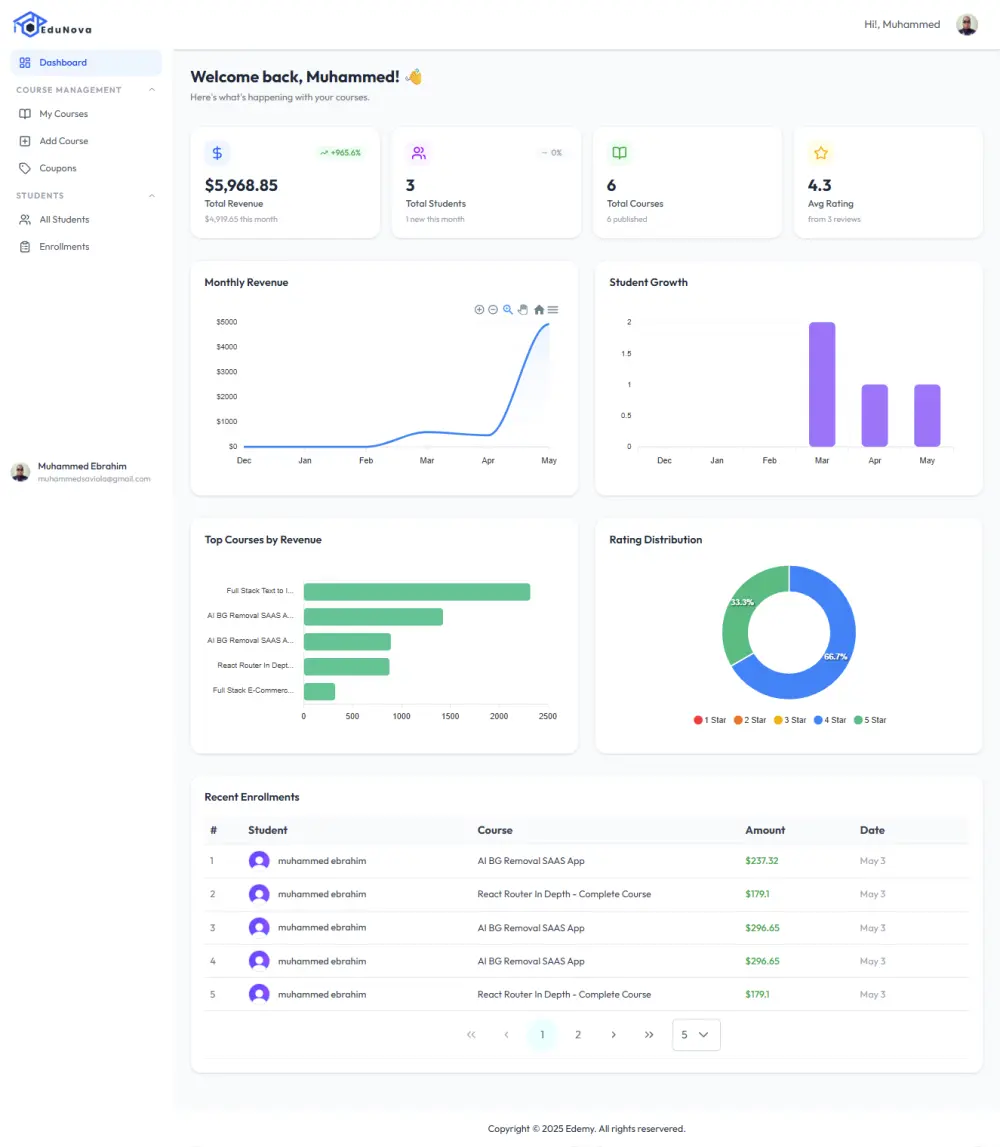Open Dashboard in the sidebar

coord(86,62)
